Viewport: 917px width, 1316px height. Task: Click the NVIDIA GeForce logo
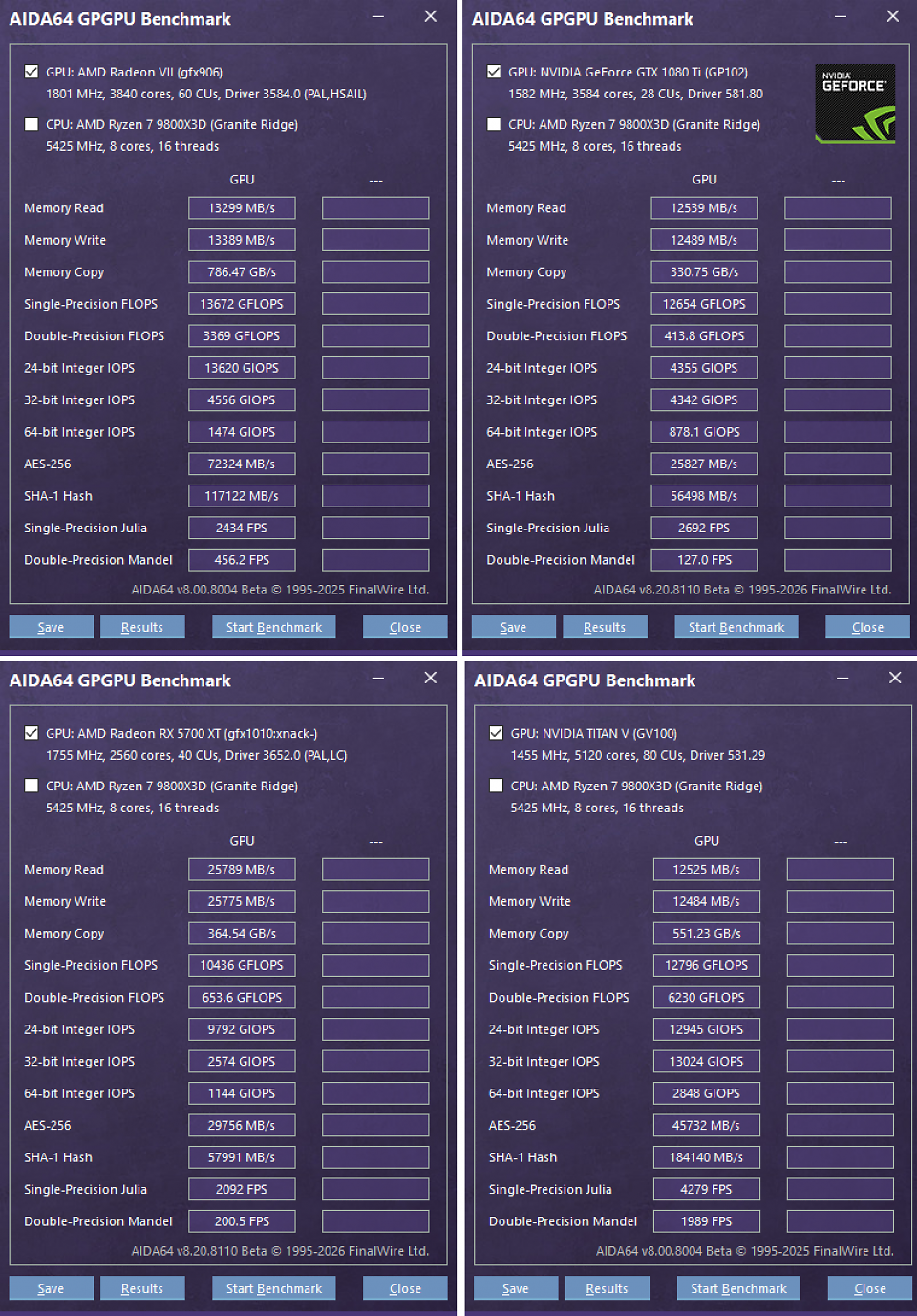pyautogui.click(x=855, y=104)
